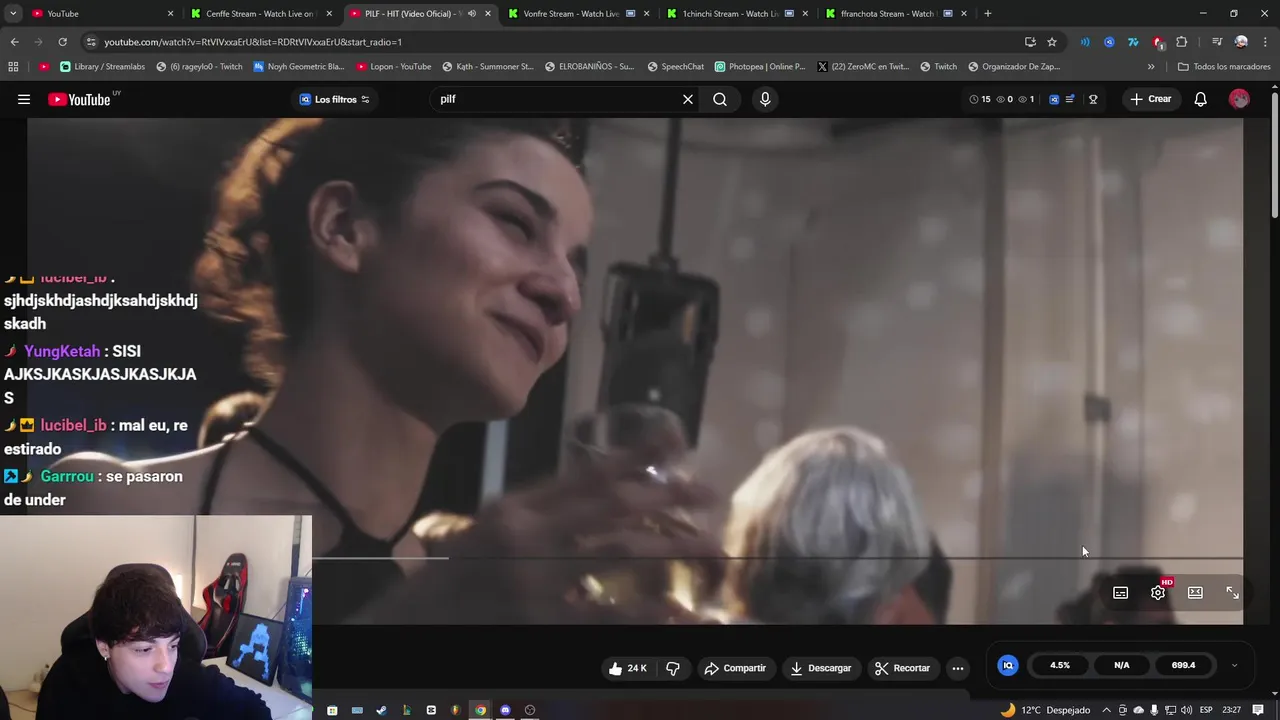Open the Twitch bookmark
The width and height of the screenshot is (1280, 720).
point(938,67)
